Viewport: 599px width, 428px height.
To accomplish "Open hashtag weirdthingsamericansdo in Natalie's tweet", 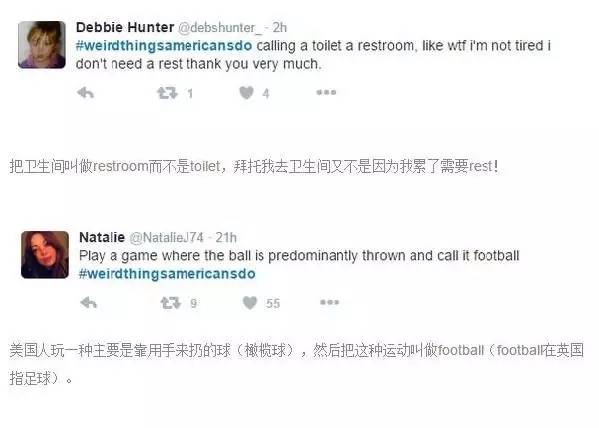I will pos(167,274).
